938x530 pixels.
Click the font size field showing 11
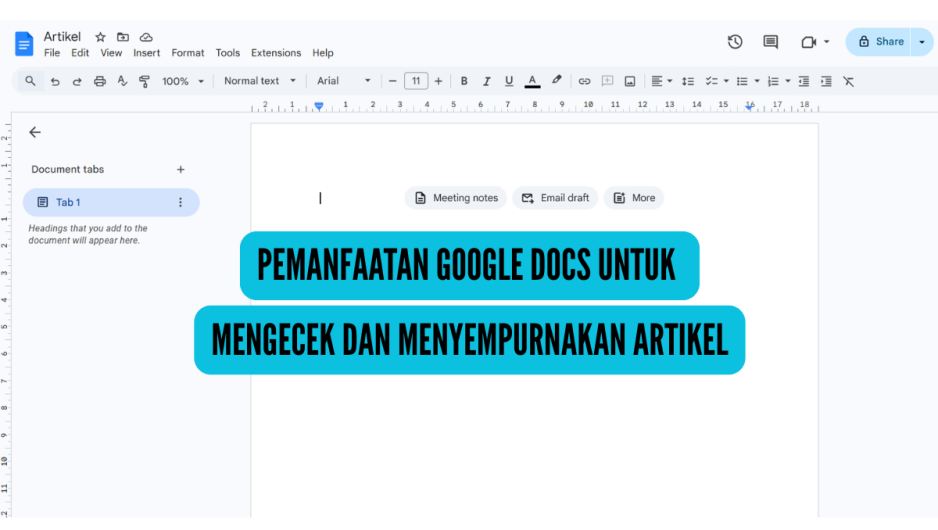point(416,81)
